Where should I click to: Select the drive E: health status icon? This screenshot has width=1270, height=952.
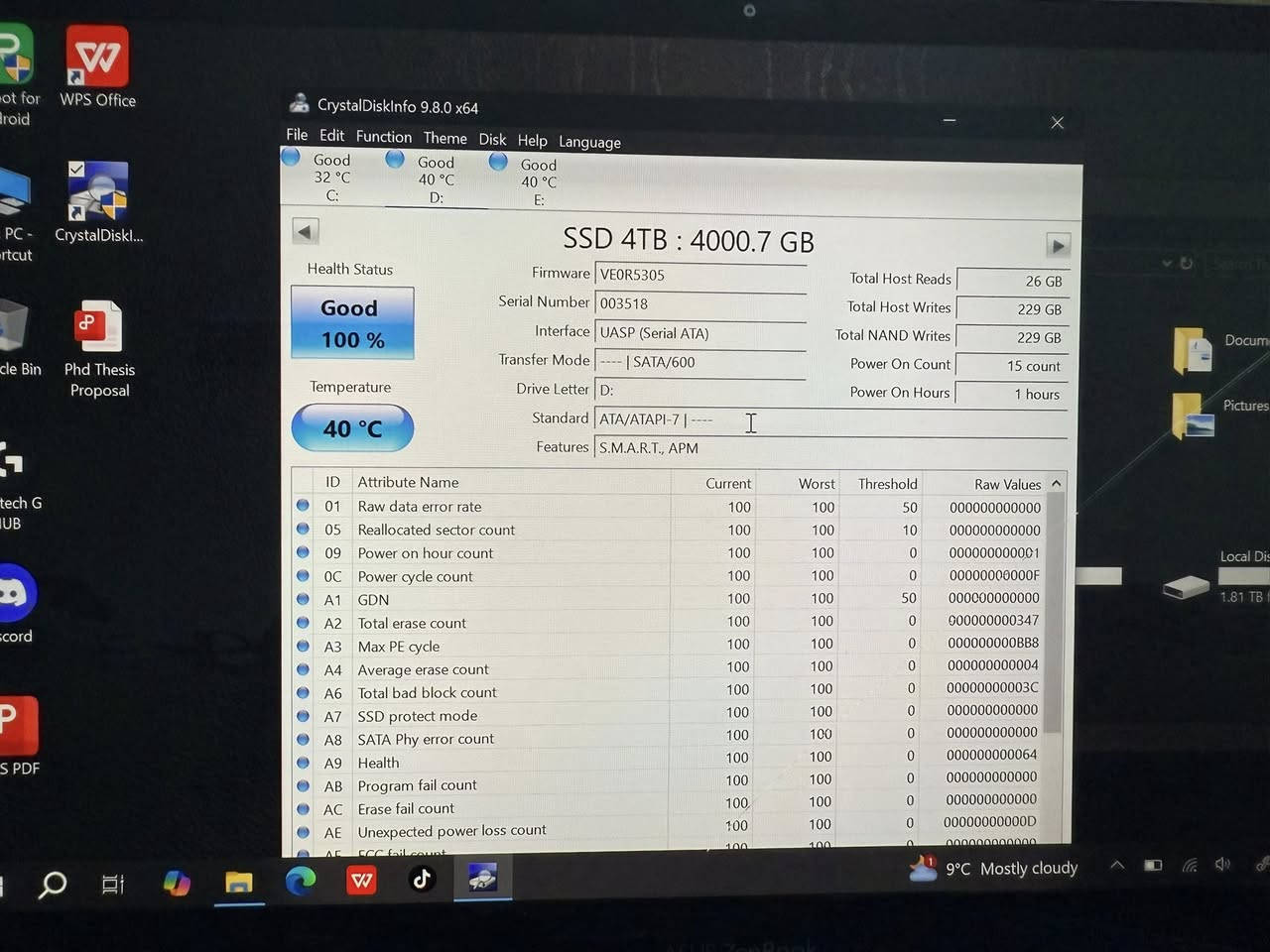(497, 160)
